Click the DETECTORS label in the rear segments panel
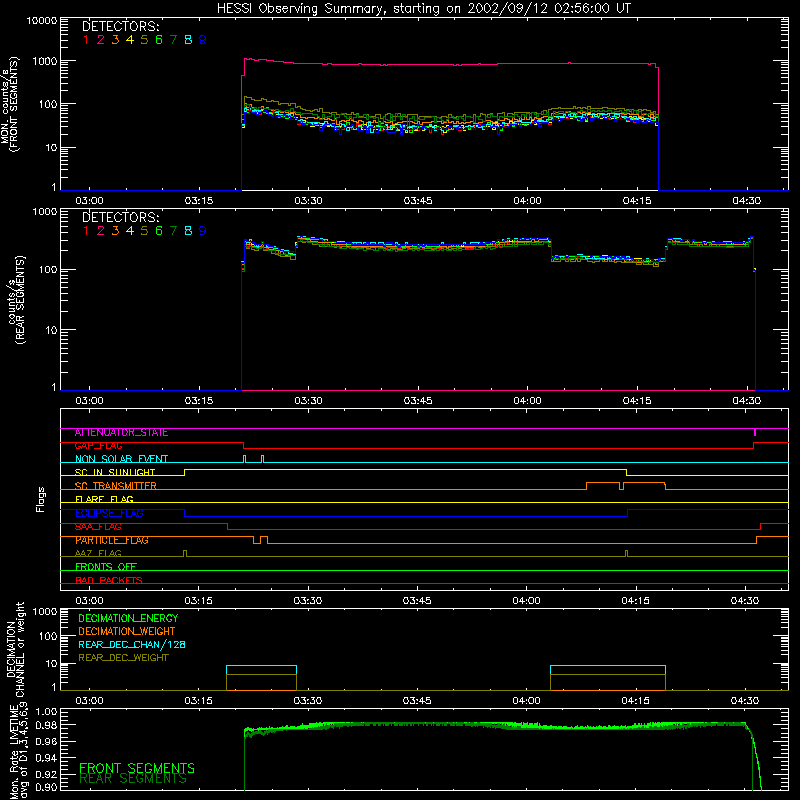This screenshot has width=800, height=800. tap(120, 217)
